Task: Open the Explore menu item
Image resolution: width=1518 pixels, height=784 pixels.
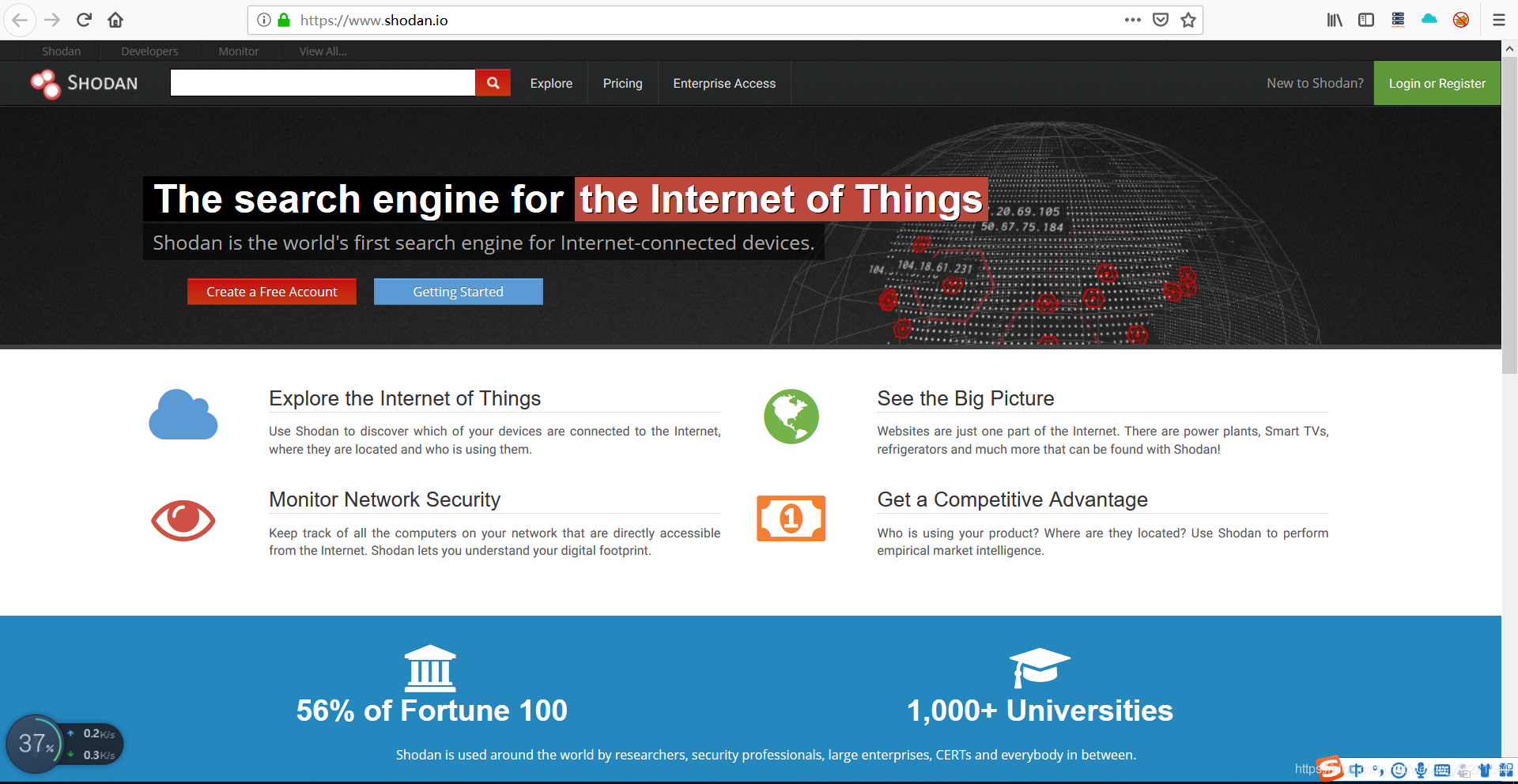Action: coord(551,83)
